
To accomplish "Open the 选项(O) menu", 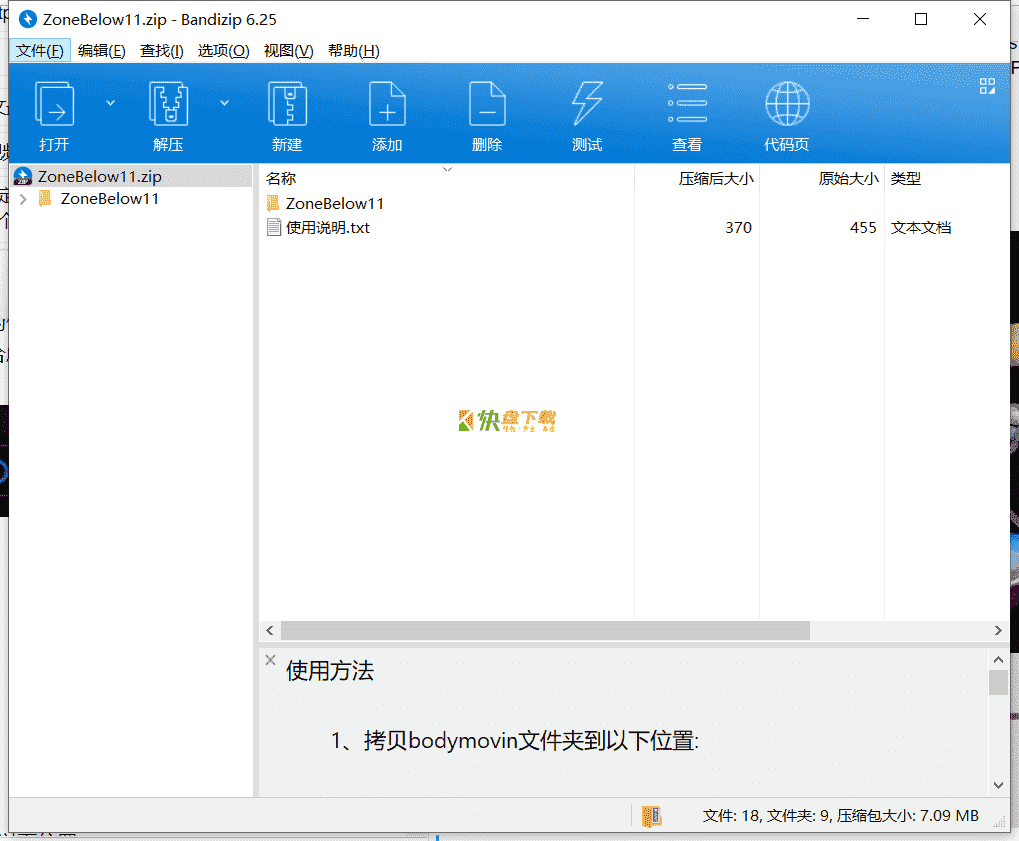I will click(x=224, y=51).
